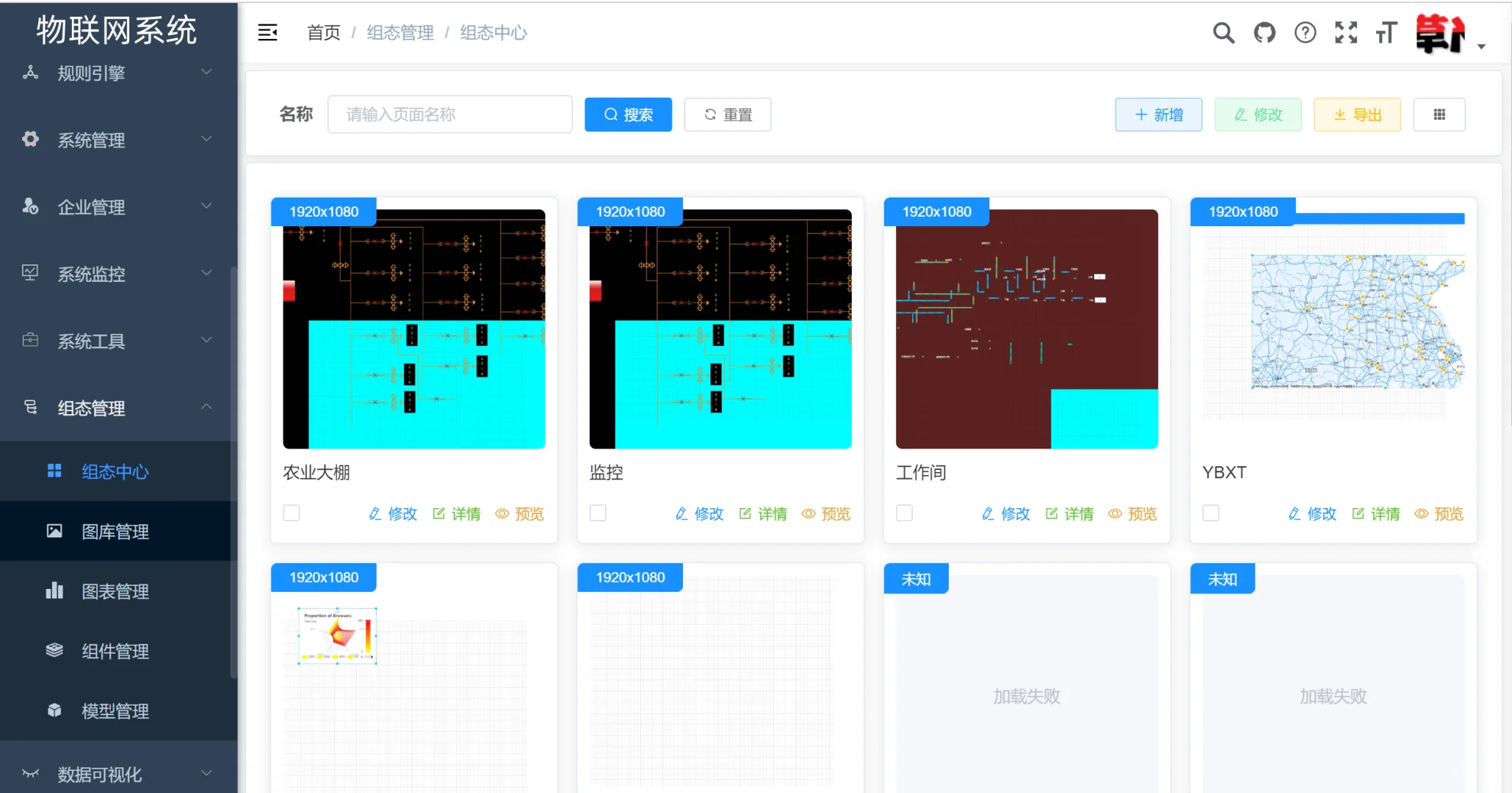
Task: Open the help question mark icon
Action: pos(1305,32)
